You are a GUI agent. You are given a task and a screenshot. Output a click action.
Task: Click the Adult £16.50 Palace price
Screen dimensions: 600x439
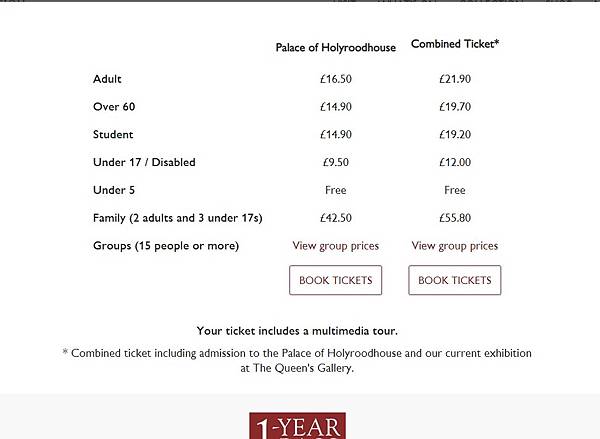click(335, 79)
